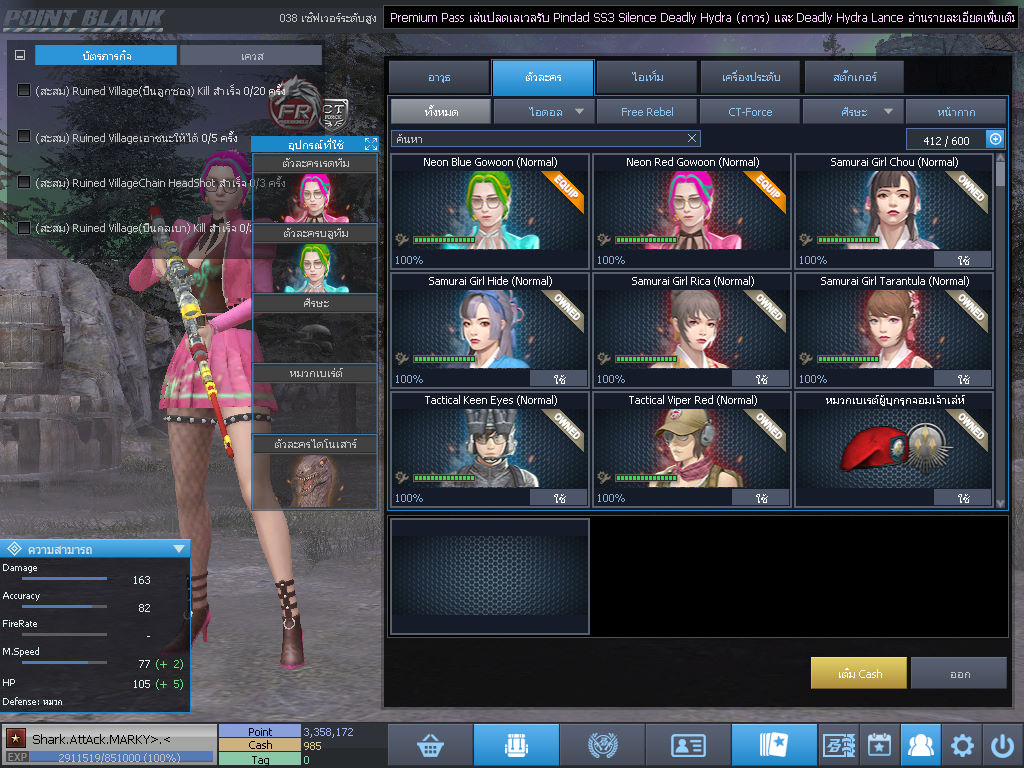Image resolution: width=1024 pixels, height=768 pixels.
Task: Select the Samurai Girl Tarantula card
Action: point(894,330)
